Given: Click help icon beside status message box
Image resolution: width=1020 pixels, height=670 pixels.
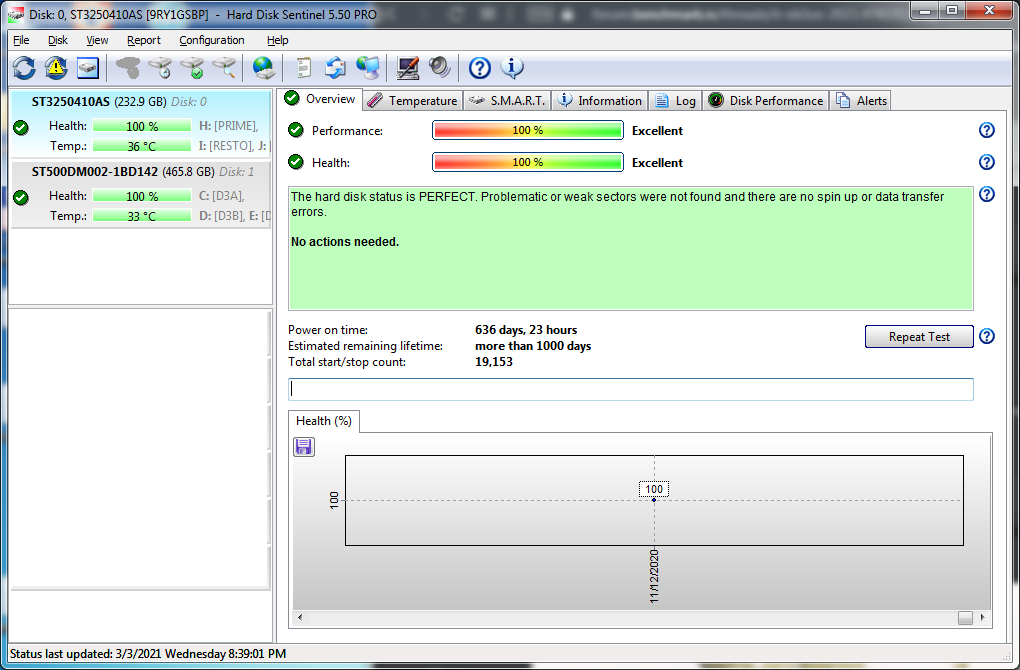Looking at the screenshot, I should [987, 194].
